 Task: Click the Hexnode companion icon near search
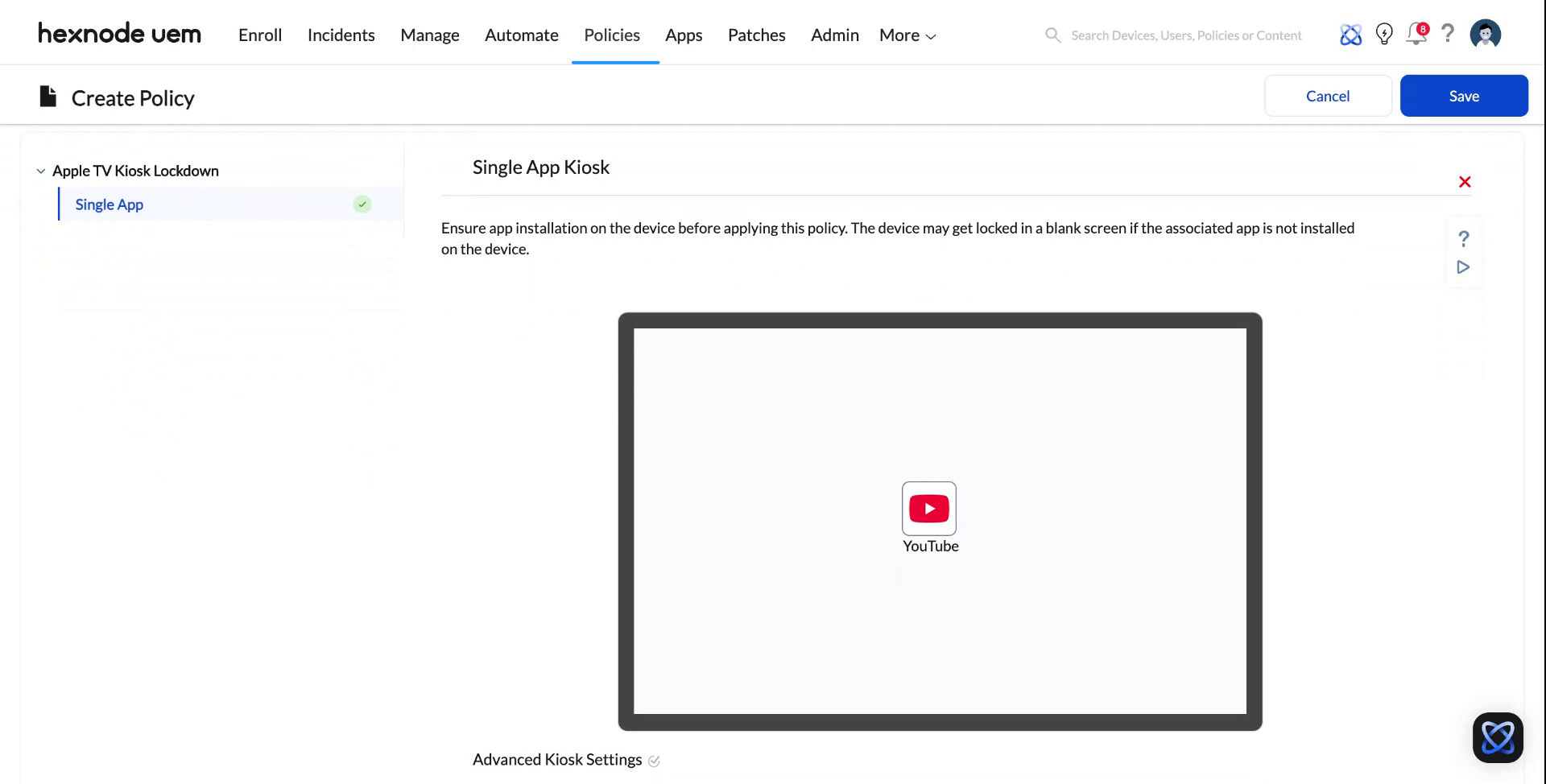coord(1350,34)
